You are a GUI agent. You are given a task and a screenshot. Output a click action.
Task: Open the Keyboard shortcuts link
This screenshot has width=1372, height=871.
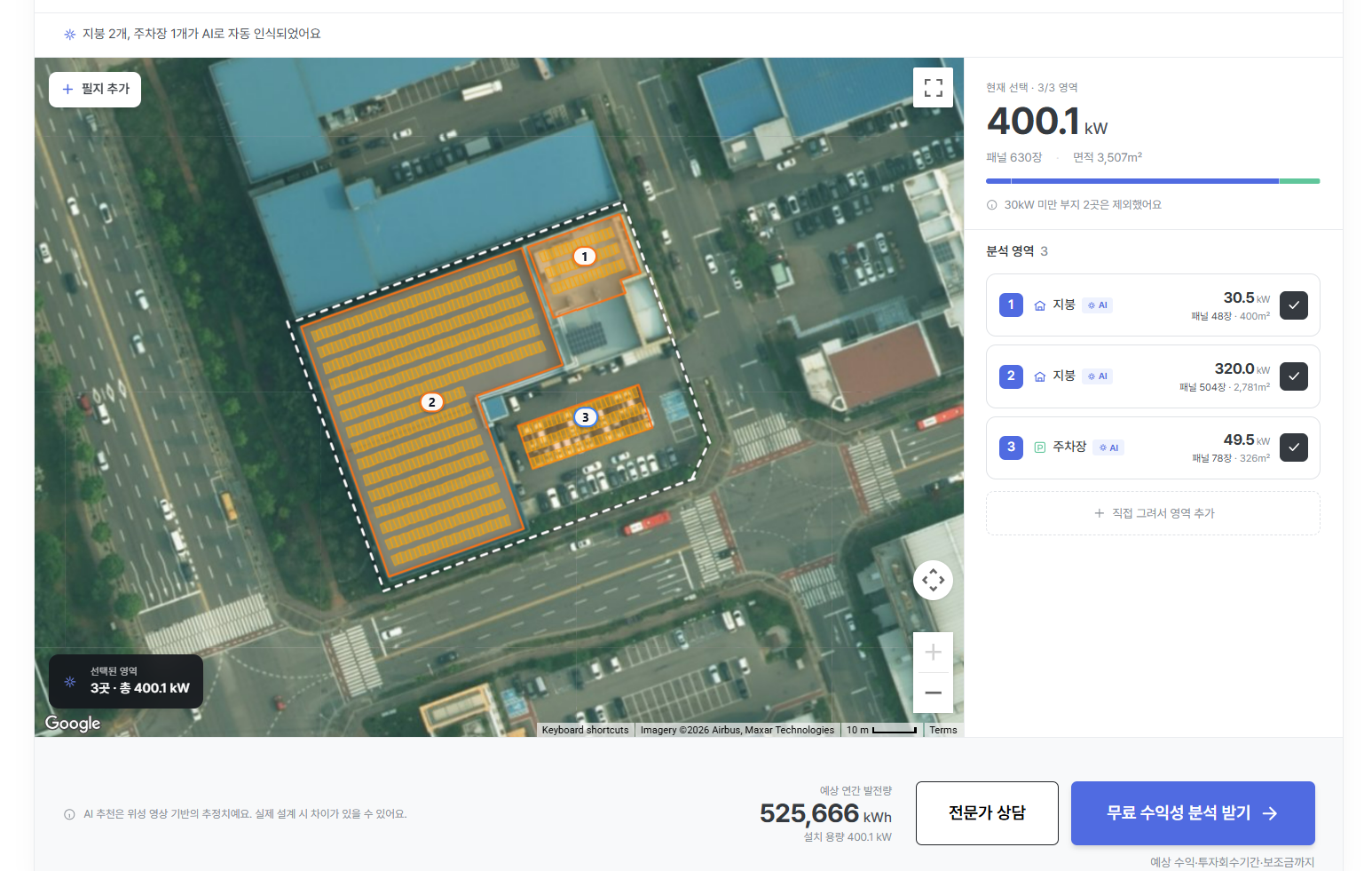[x=585, y=730]
